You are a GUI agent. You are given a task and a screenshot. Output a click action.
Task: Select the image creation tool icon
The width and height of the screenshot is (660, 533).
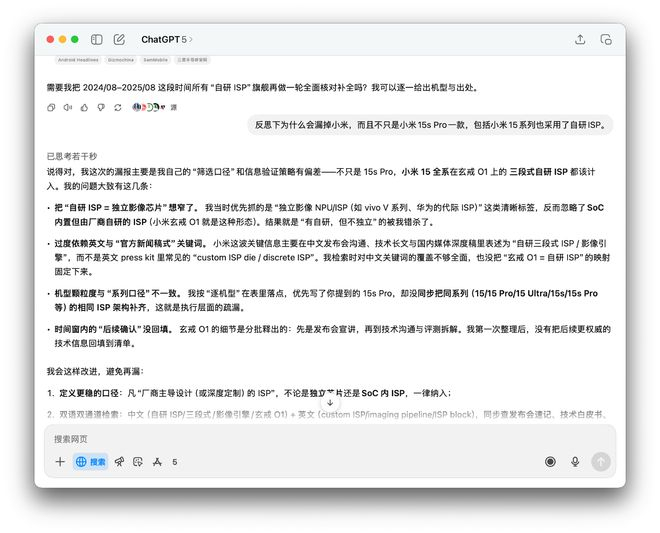pyautogui.click(x=138, y=462)
